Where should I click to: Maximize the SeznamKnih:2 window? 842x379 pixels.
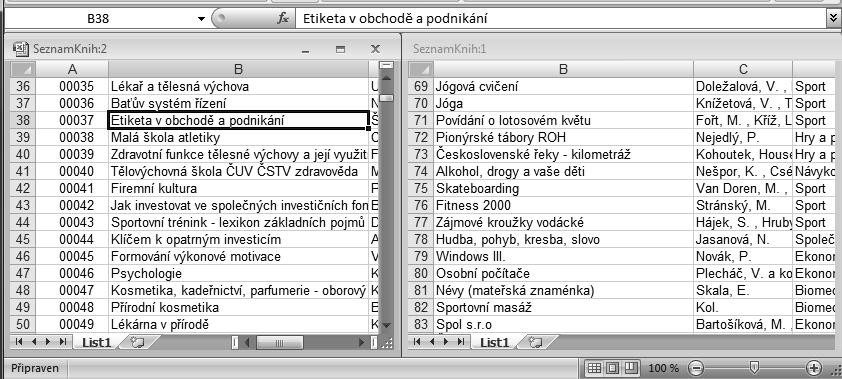click(340, 49)
